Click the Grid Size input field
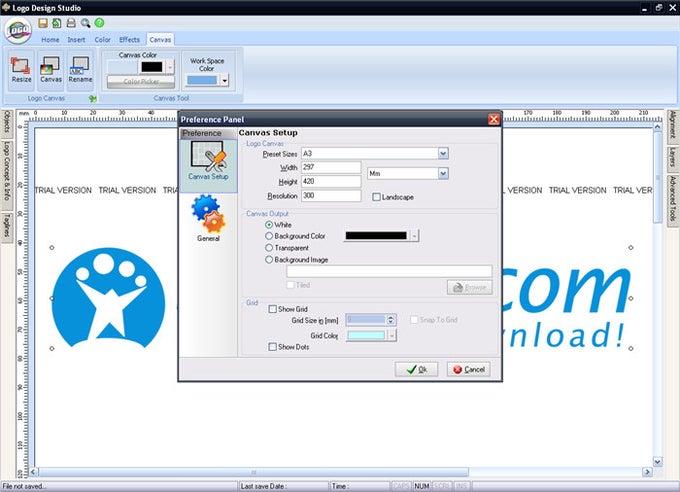 (x=366, y=320)
